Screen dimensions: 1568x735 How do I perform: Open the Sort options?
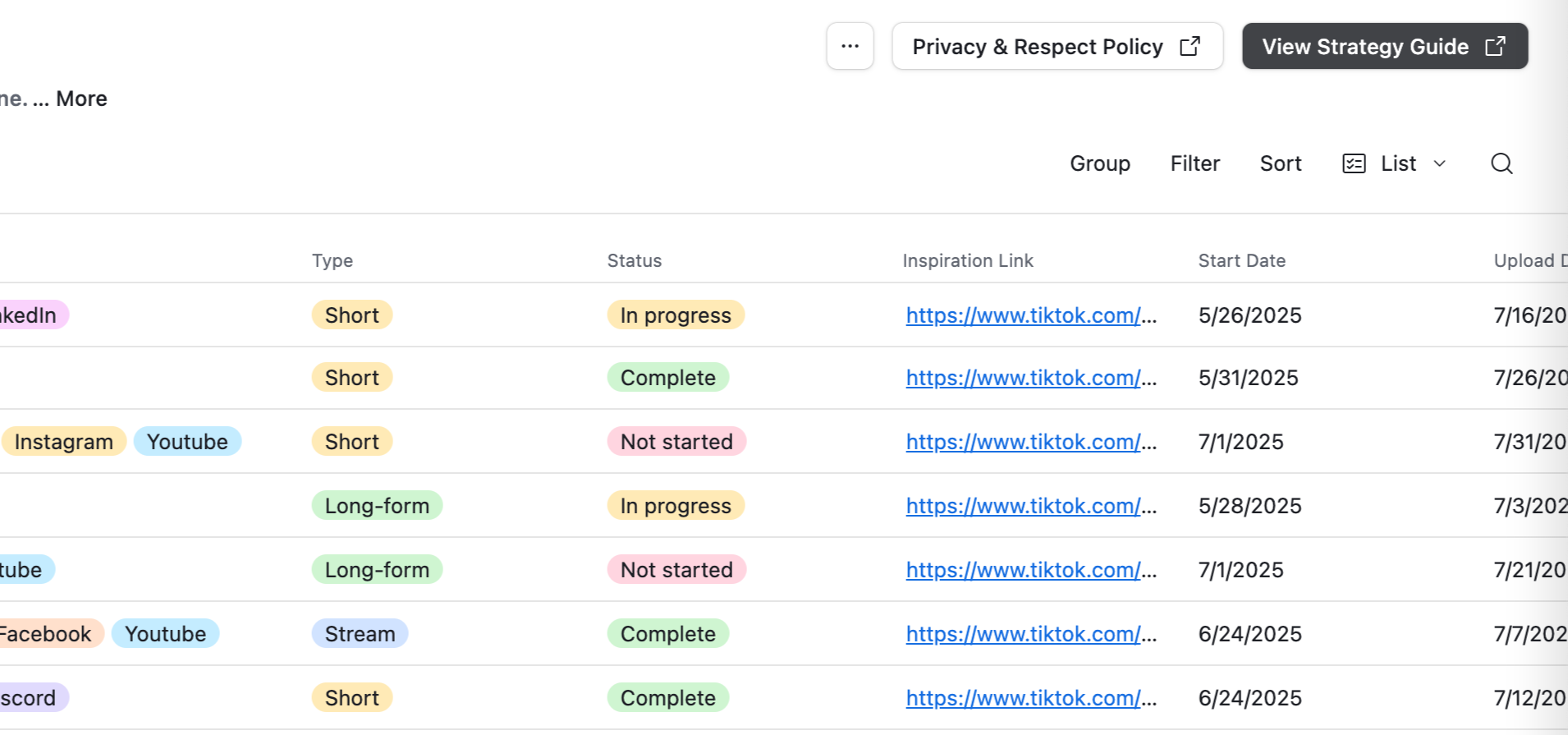tap(1280, 163)
